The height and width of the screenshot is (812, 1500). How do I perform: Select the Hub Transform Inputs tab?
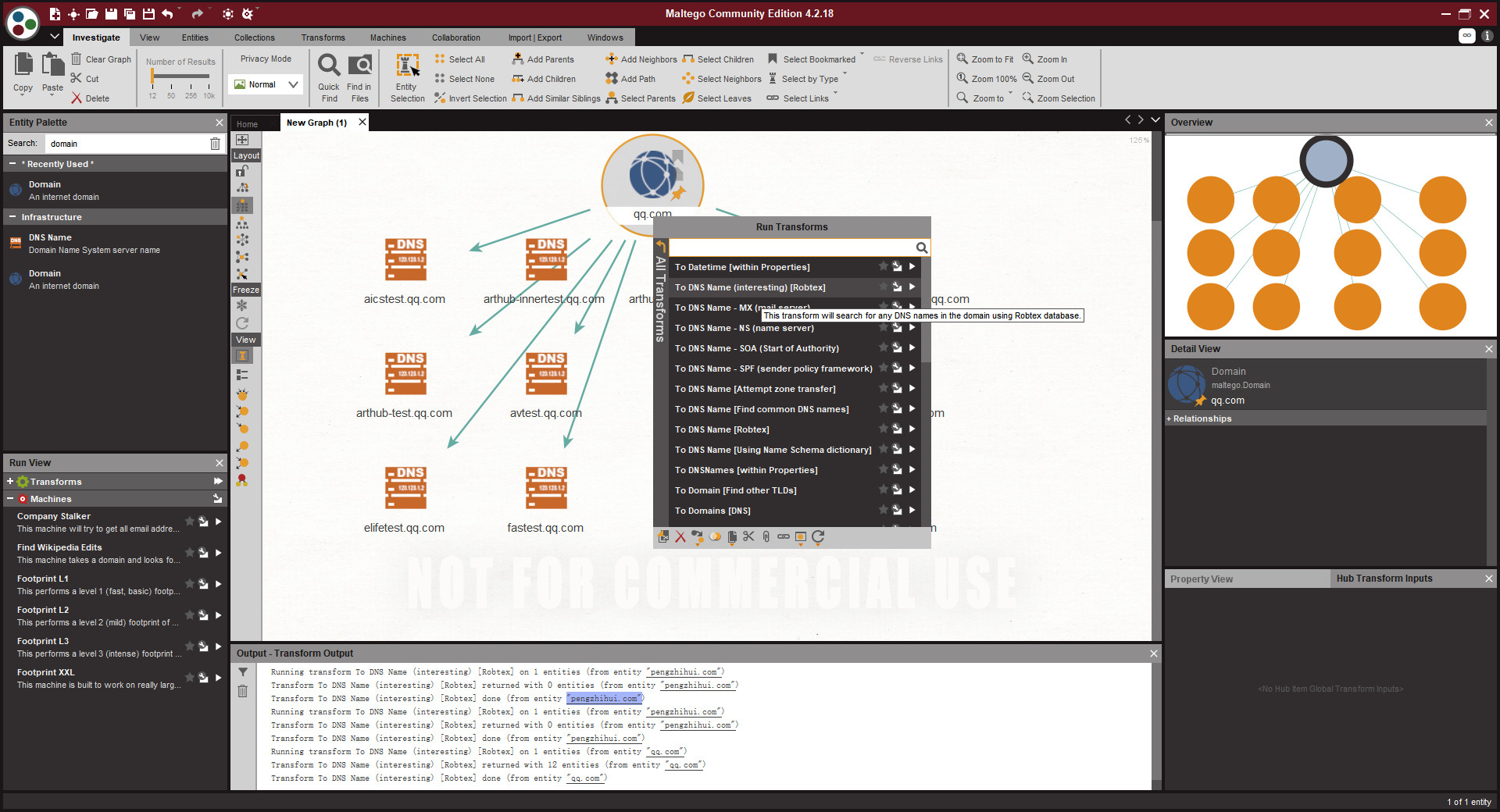click(x=1384, y=579)
